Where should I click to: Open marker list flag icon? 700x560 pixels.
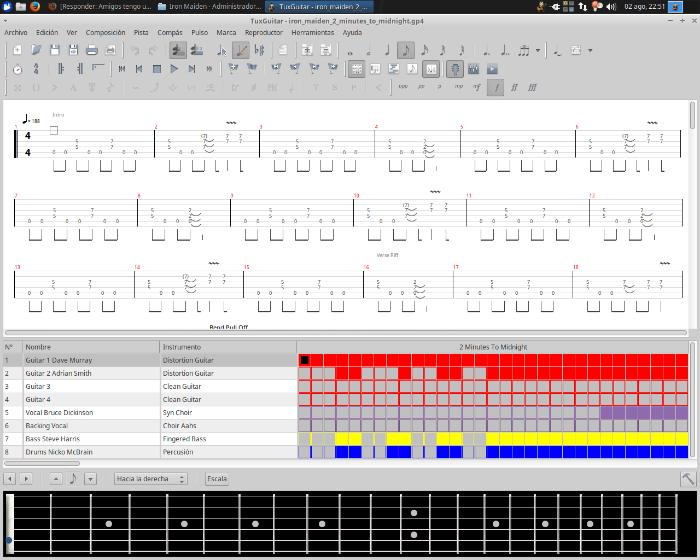[252, 69]
